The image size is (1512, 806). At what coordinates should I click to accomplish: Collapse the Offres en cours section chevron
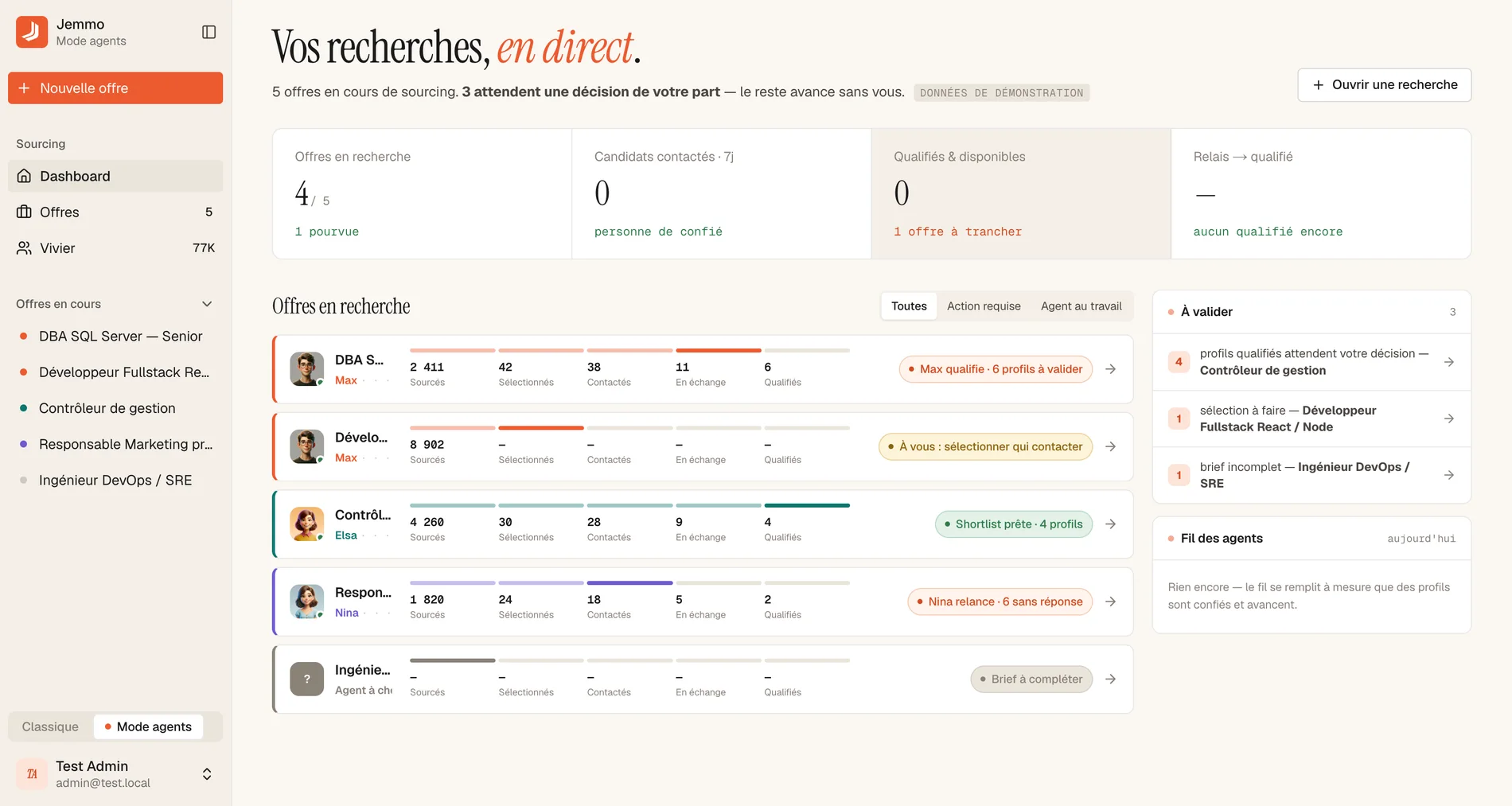[x=207, y=304]
